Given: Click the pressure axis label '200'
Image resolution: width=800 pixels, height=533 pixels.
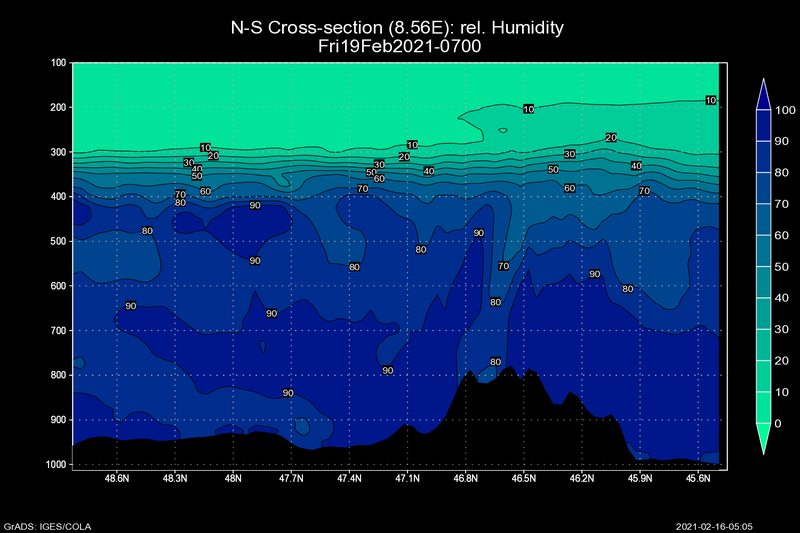Looking at the screenshot, I should point(59,108).
